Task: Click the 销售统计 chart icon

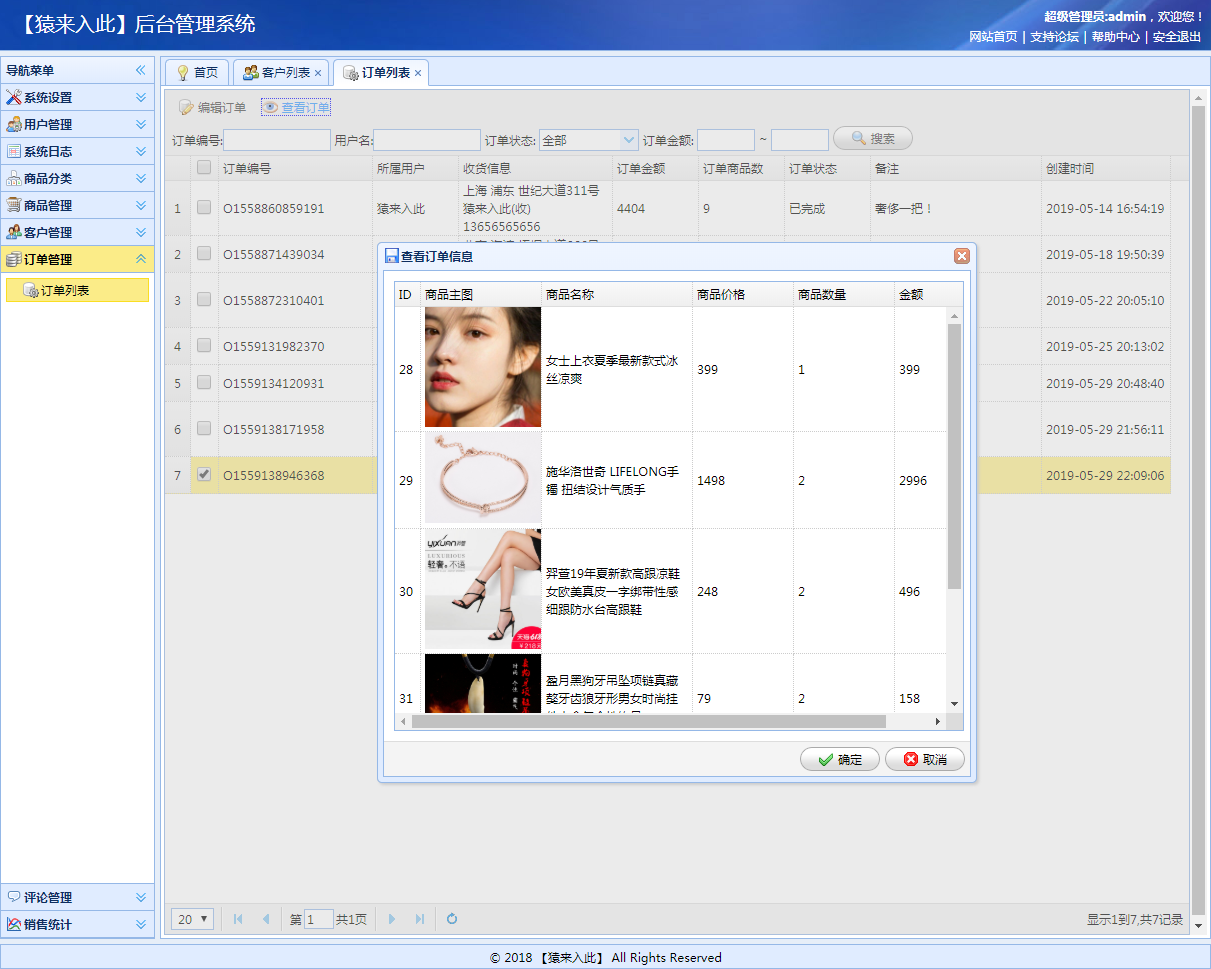Action: [x=14, y=925]
